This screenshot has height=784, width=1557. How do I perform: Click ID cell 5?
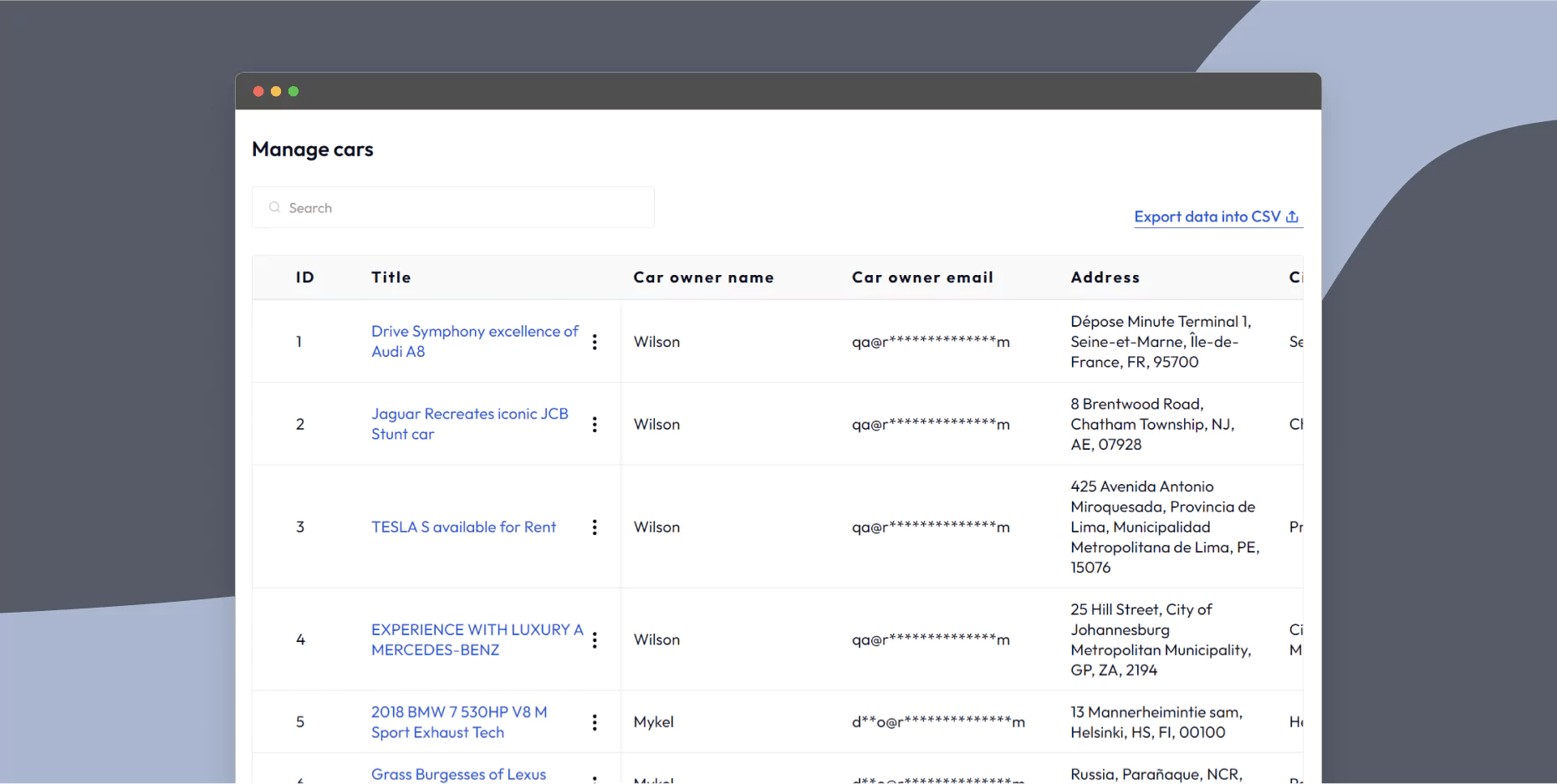[x=300, y=722]
